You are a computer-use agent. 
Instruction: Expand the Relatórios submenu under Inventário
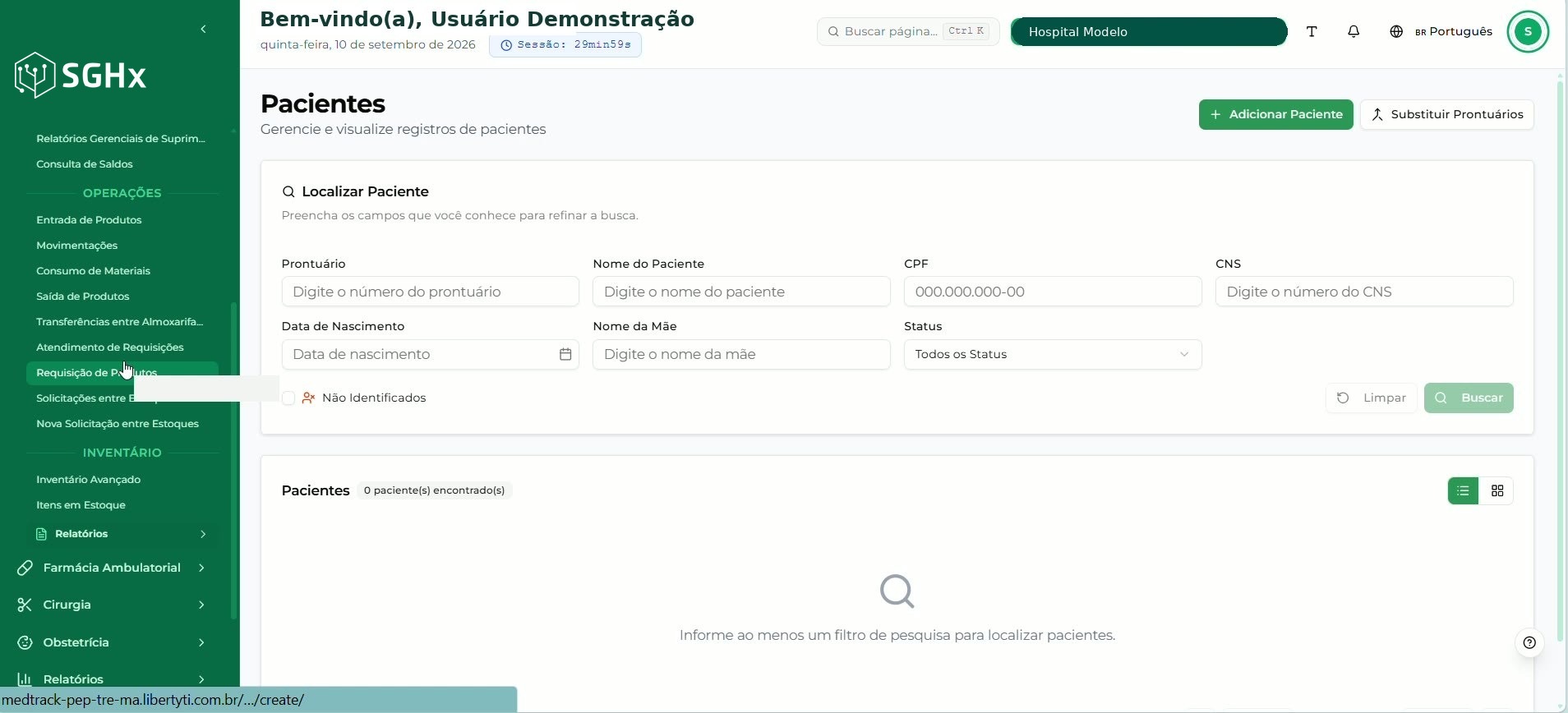[x=122, y=534]
